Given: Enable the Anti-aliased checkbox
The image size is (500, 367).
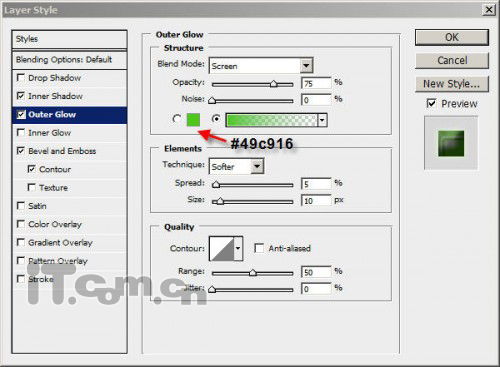Looking at the screenshot, I should (x=259, y=248).
